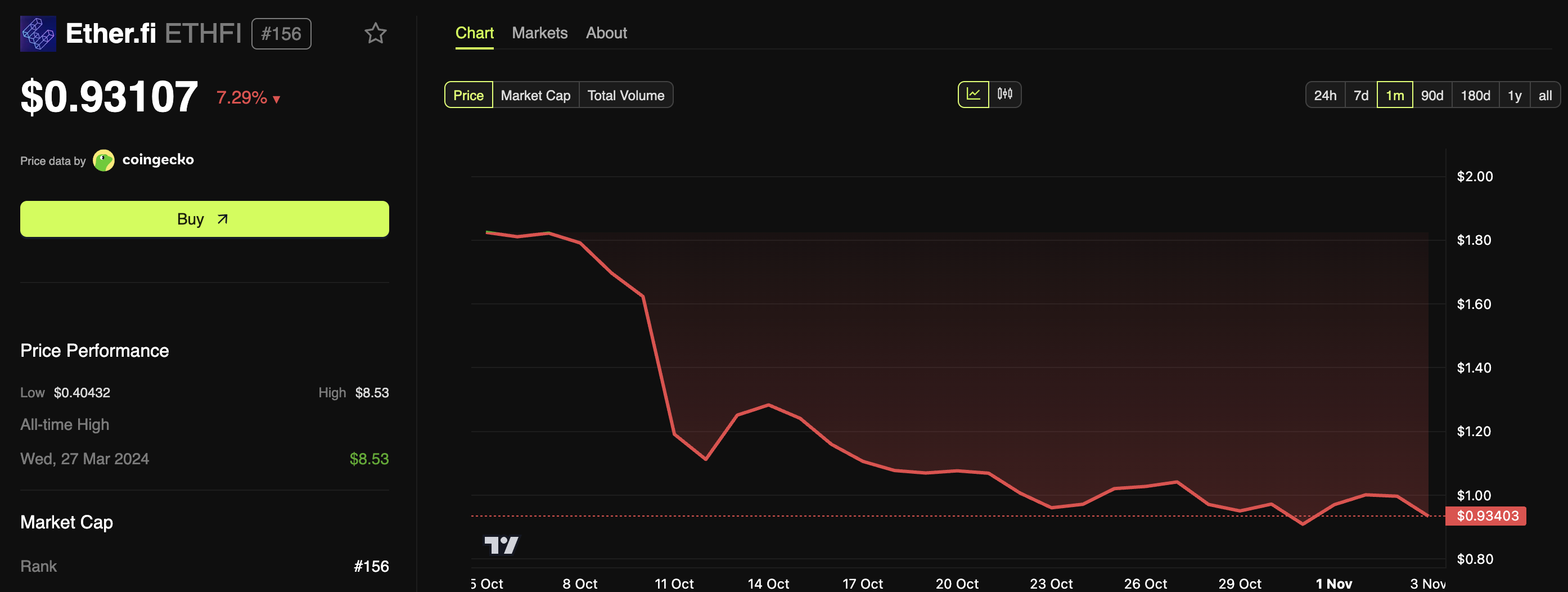The height and width of the screenshot is (592, 1568).
Task: Click the Market Cap section heading
Action: [66, 522]
